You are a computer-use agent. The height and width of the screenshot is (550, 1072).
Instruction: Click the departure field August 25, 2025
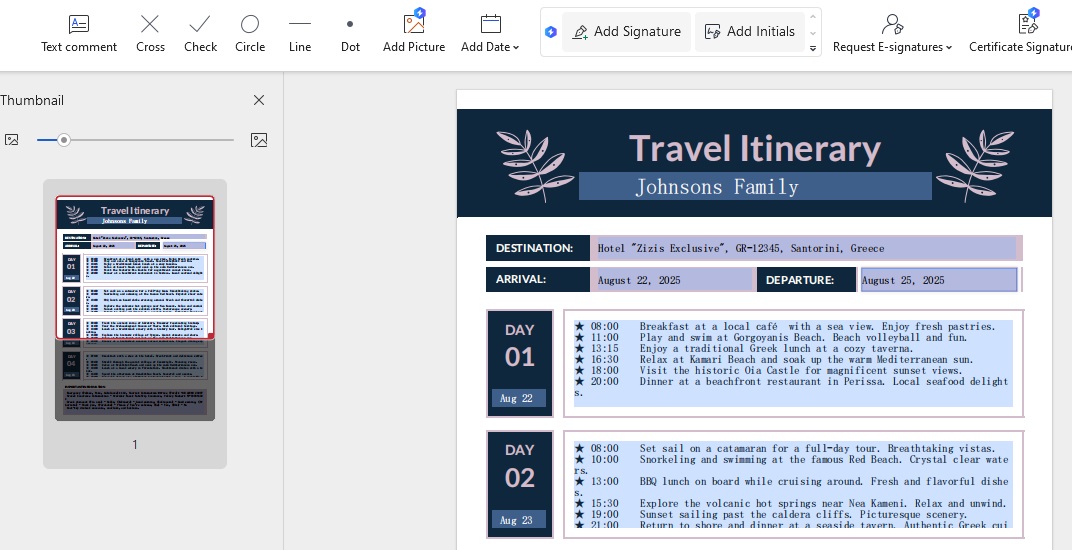point(938,280)
